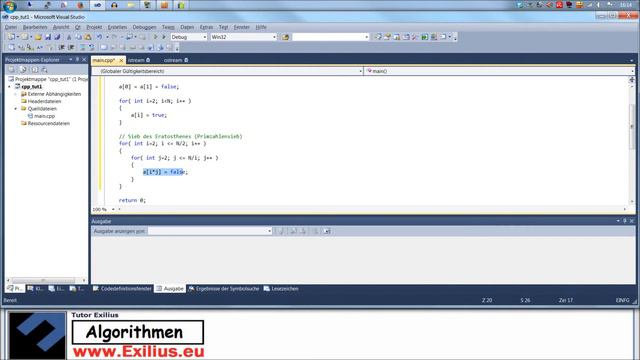The width and height of the screenshot is (640, 360).
Task: Select the cpp_tut1 project in the tree
Action: click(x=31, y=87)
